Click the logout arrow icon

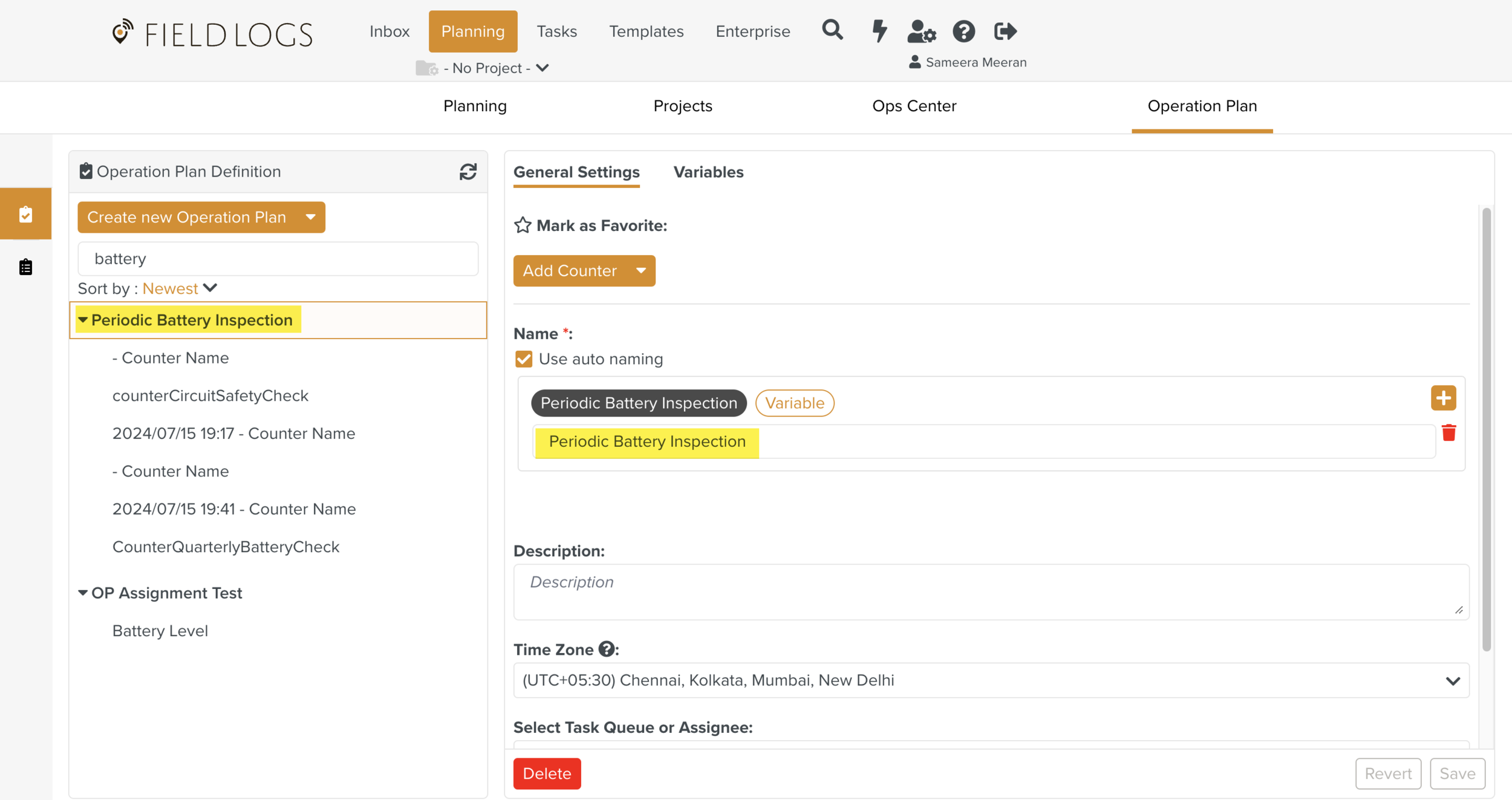1005,31
